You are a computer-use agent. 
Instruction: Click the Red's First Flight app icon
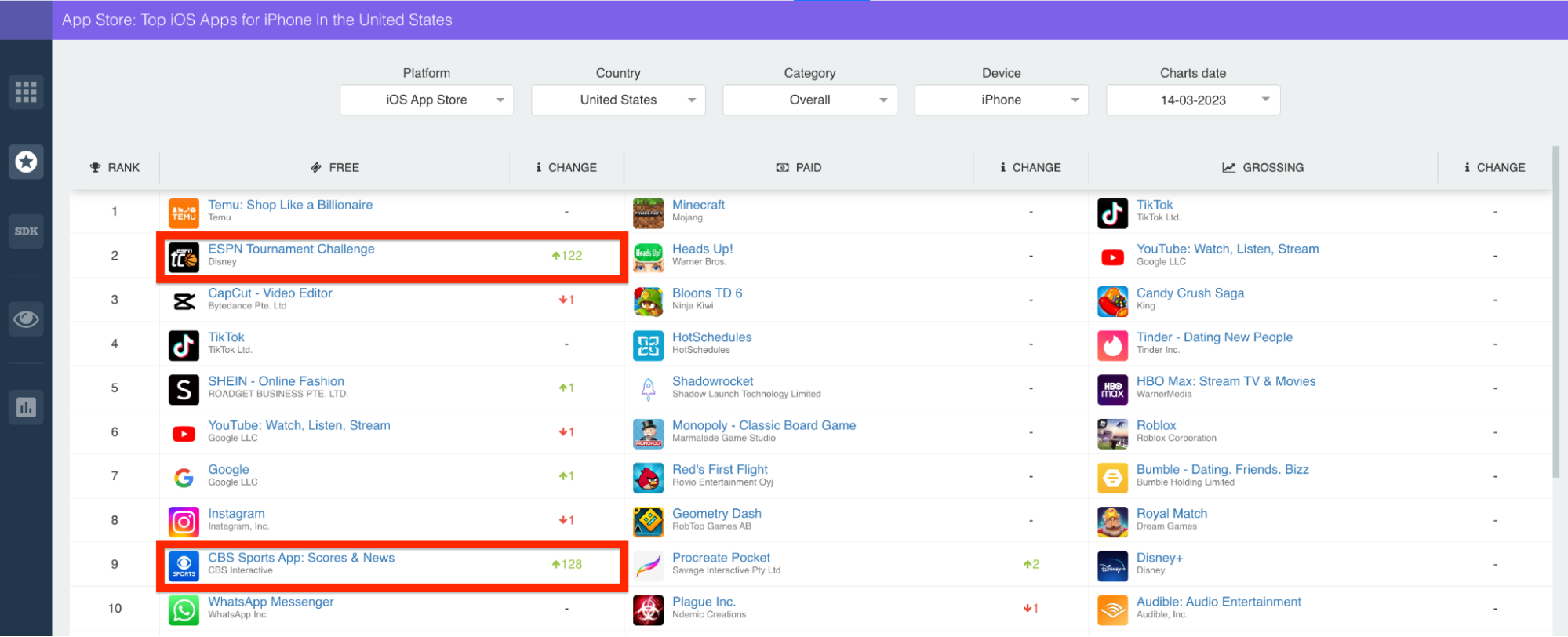pos(648,477)
